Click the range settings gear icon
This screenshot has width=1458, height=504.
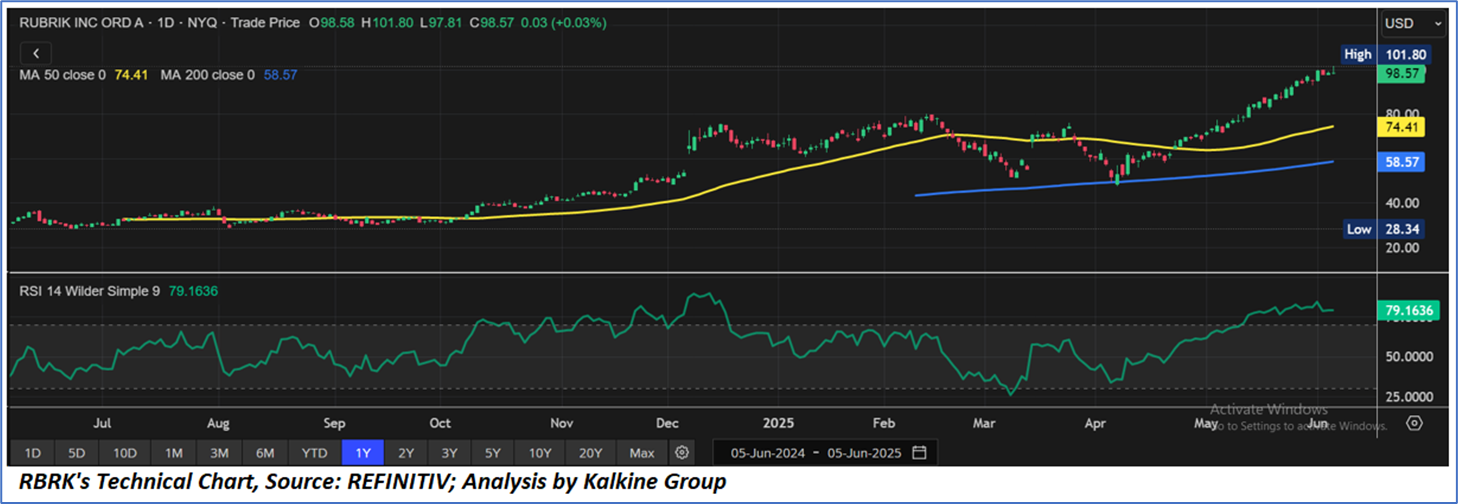(x=682, y=453)
